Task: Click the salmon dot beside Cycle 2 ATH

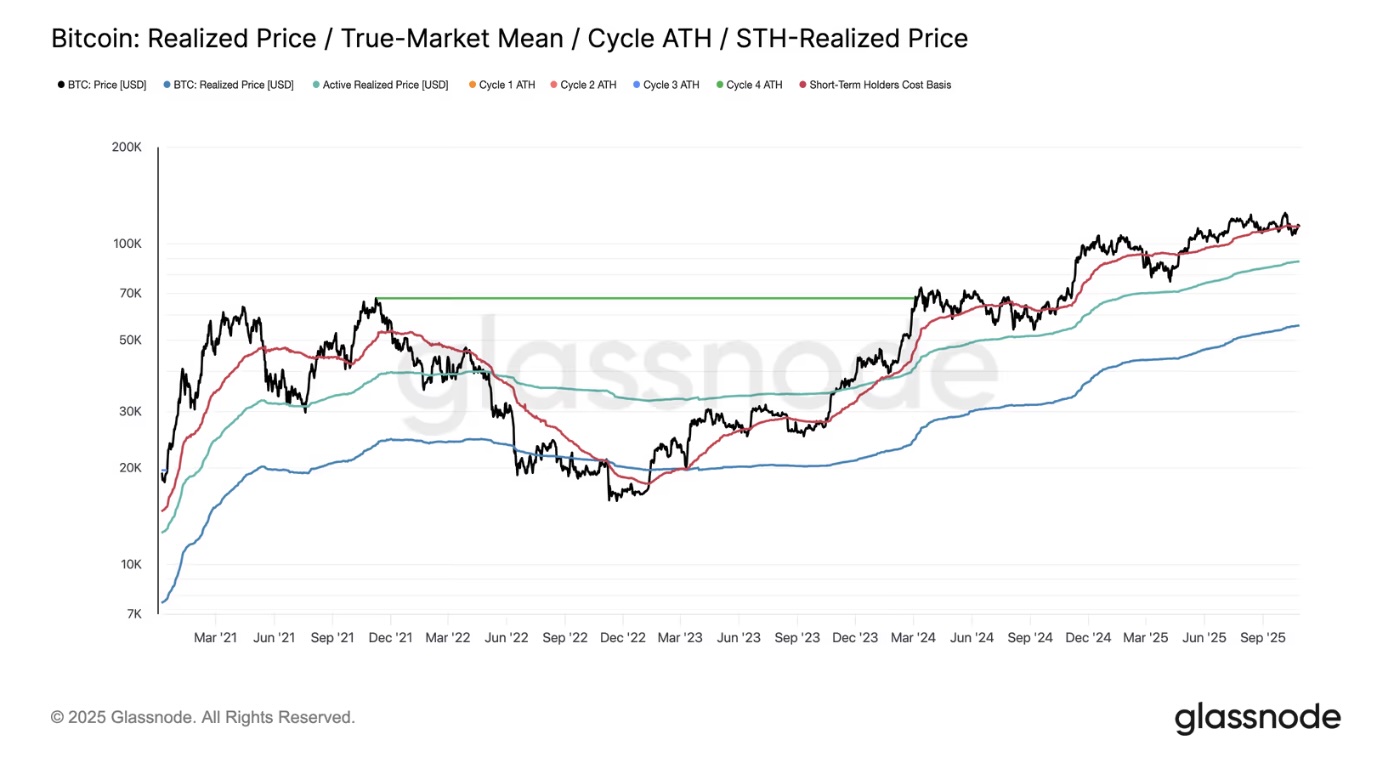Action: pyautogui.click(x=554, y=85)
